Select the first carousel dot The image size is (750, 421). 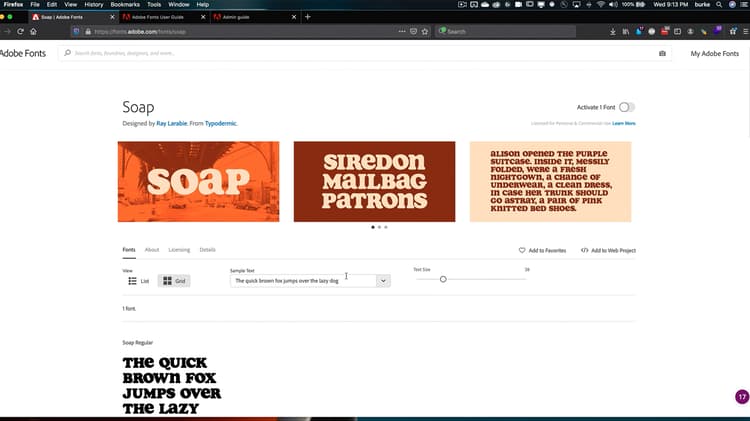click(373, 227)
